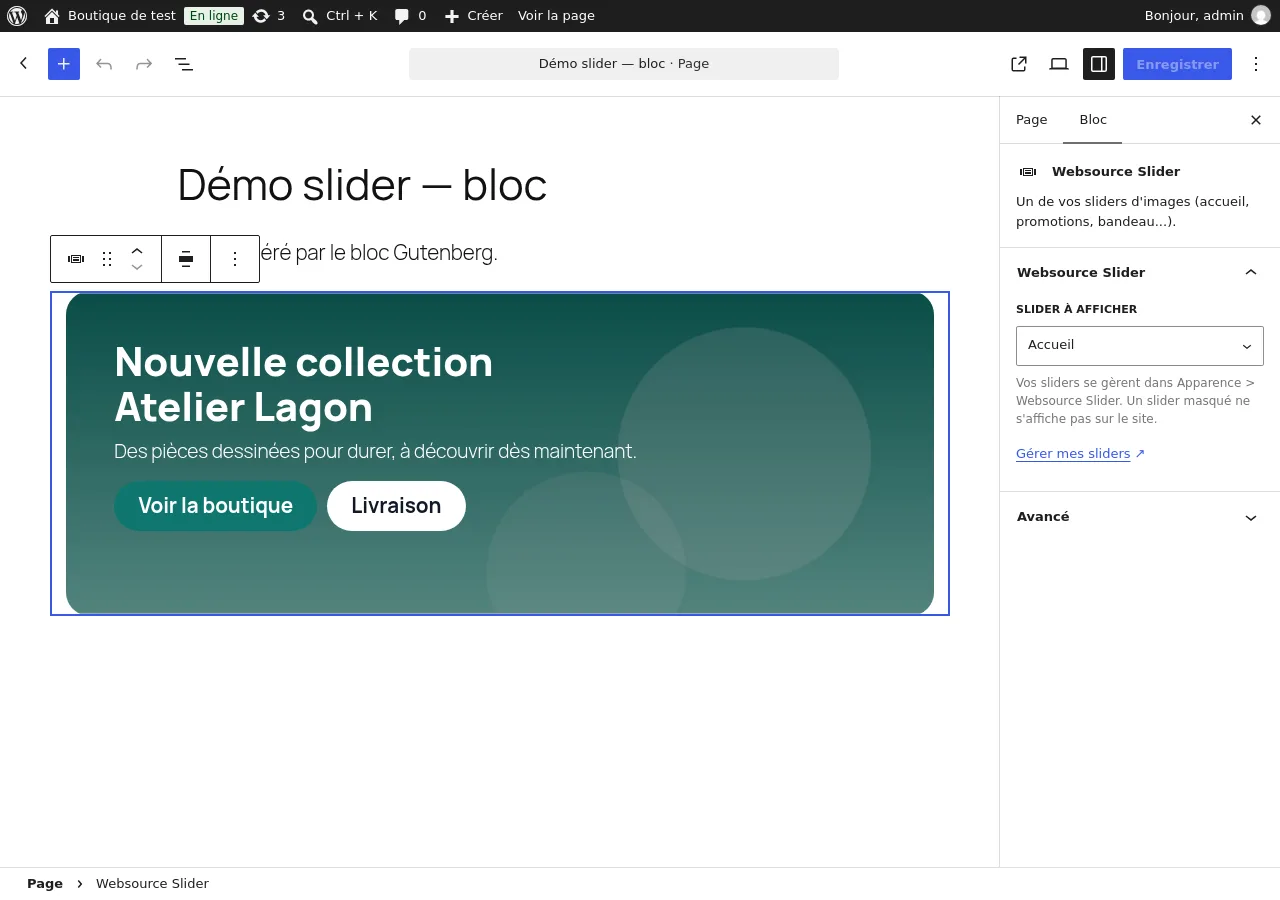The image size is (1280, 900).
Task: Toggle the blue block inserter plus button
Action: [x=64, y=64]
